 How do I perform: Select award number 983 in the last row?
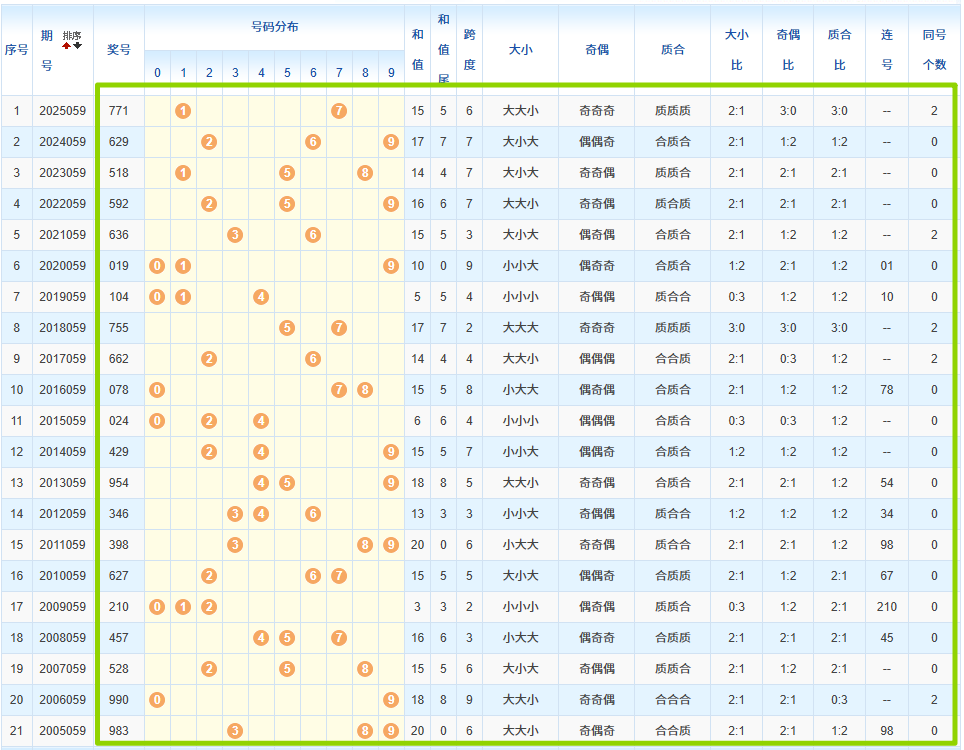(119, 731)
